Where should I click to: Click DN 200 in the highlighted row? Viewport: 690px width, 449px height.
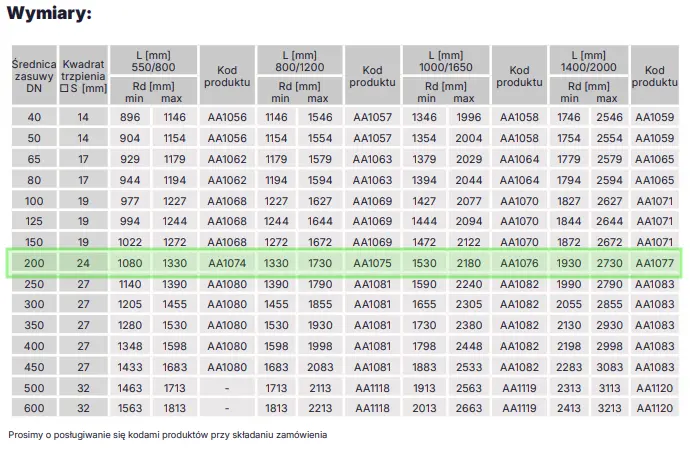coord(34,263)
